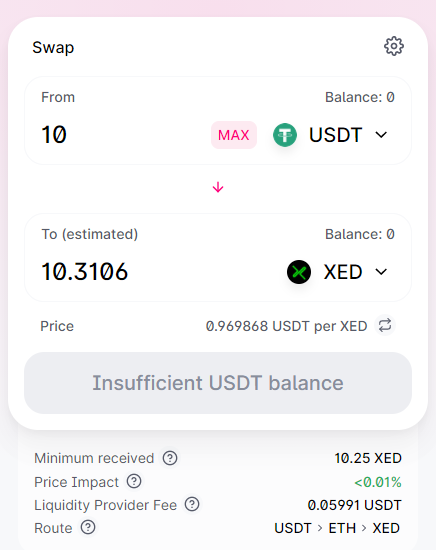
Task: Click the black XED token logo
Action: tap(299, 272)
